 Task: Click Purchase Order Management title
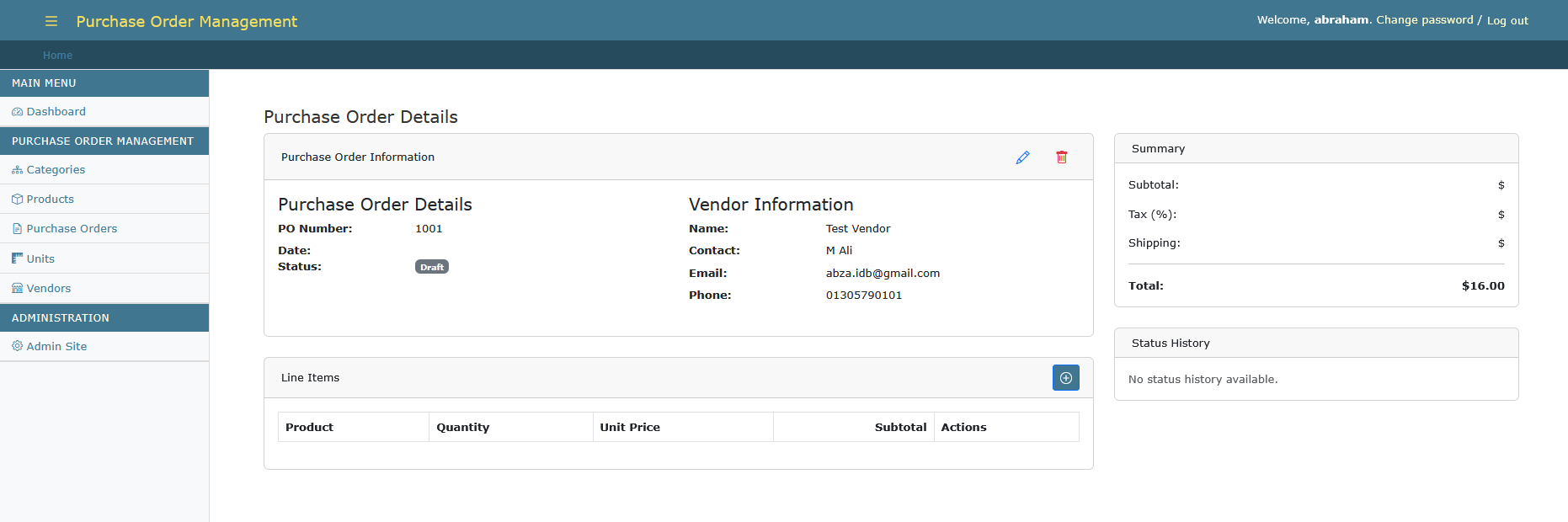click(x=187, y=21)
